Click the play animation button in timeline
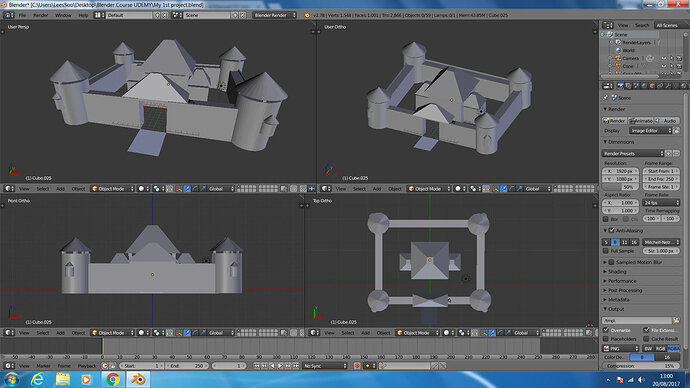Image resolution: width=690 pixels, height=388 pixels. coord(280,366)
